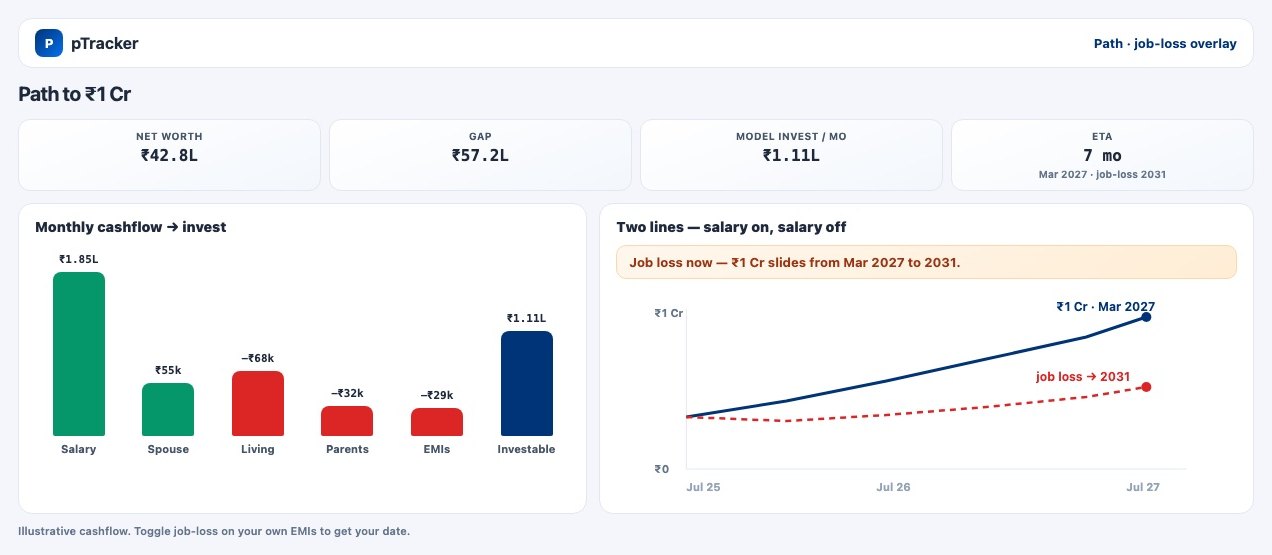Click the job loss → 2031 line label
Image resolution: width=1272 pixels, height=555 pixels.
click(1083, 377)
